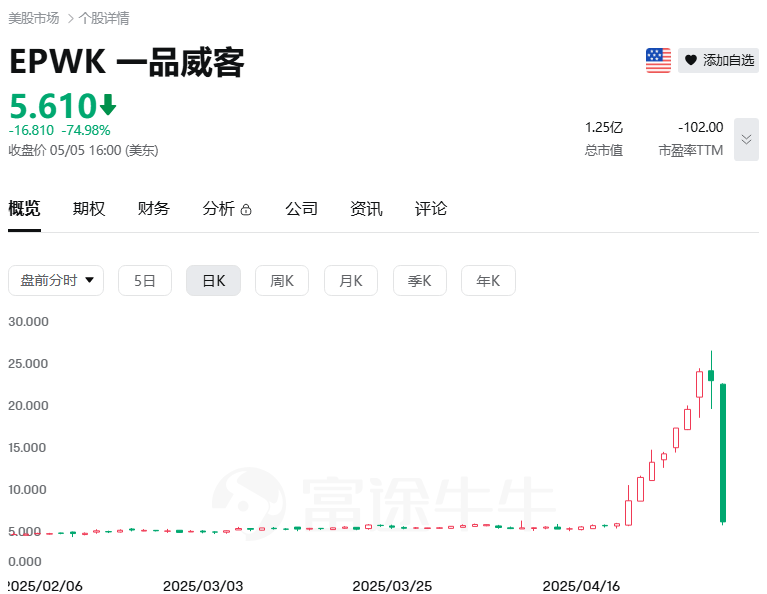Screen dimensions: 767x594
Task: Click the green down arrow beside 5.610
Action: pos(108,105)
